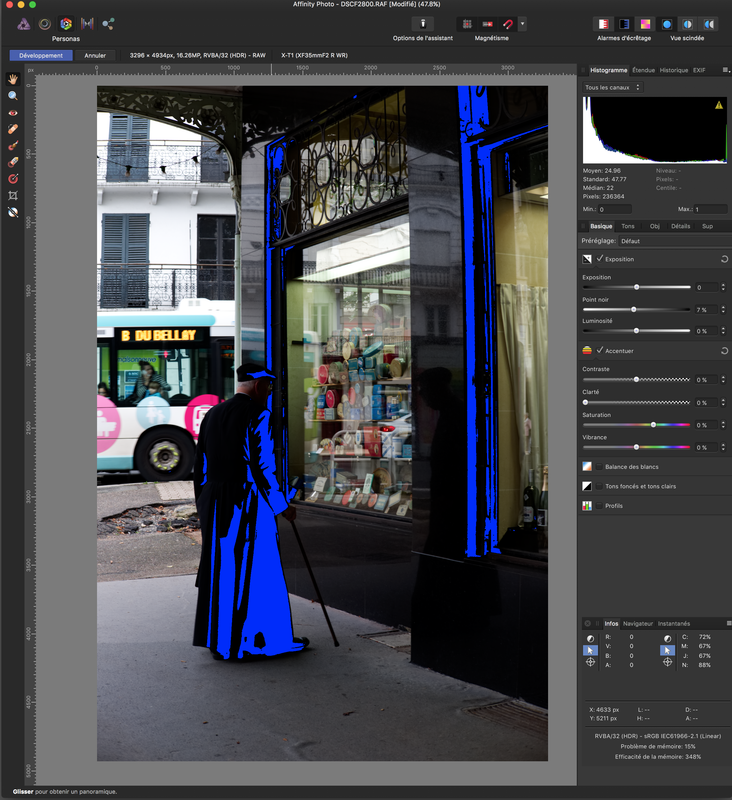This screenshot has height=800, width=732.
Task: Select the White Balance tool
Action: (13, 212)
